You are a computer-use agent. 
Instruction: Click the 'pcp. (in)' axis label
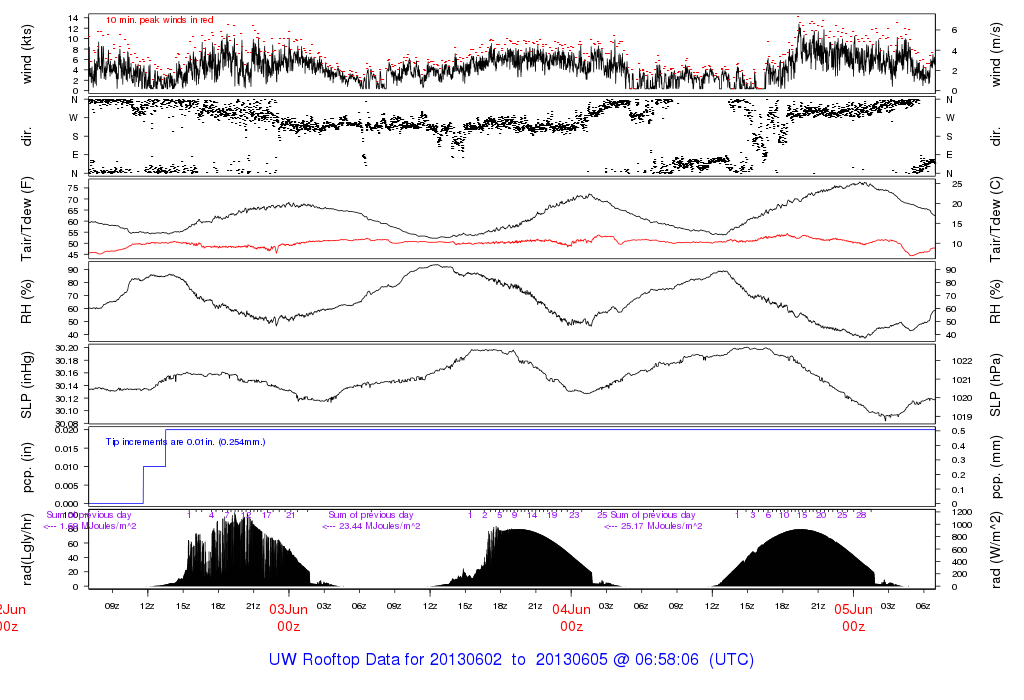point(28,467)
